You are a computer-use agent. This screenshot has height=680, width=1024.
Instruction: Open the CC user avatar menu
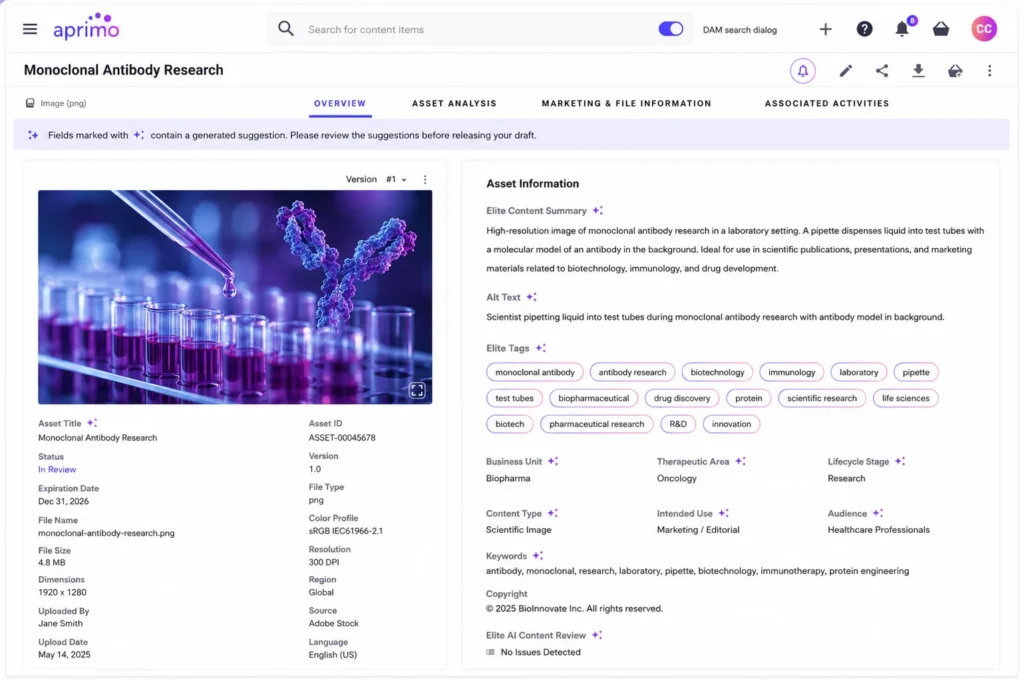tap(984, 29)
